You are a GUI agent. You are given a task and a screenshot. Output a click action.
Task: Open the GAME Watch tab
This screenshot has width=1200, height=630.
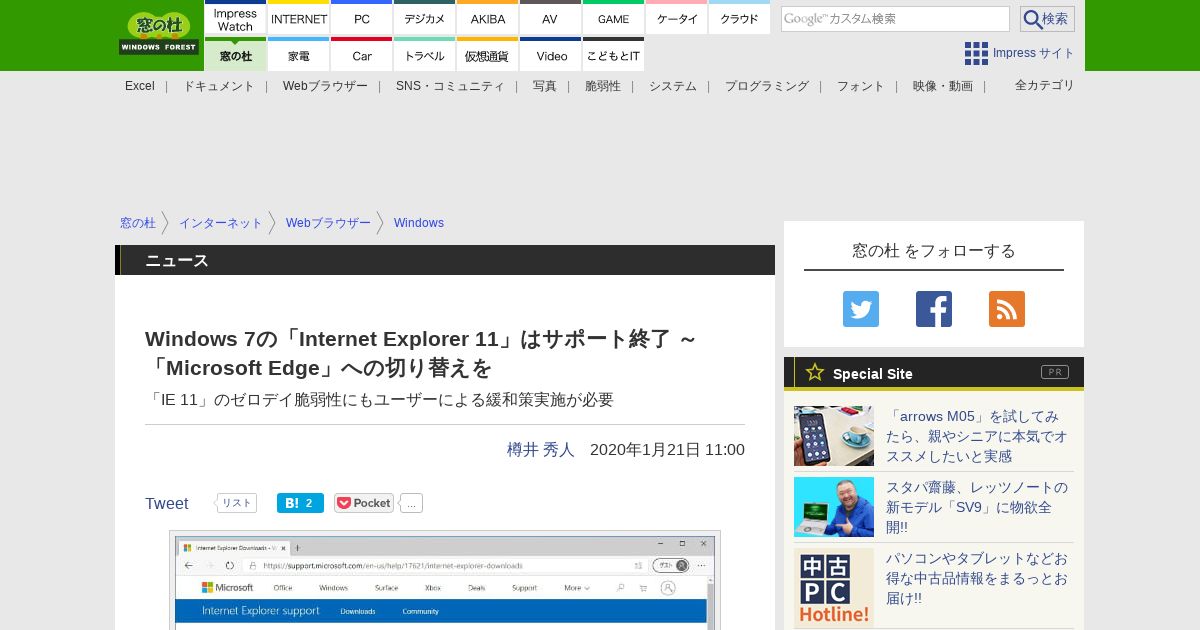tap(614, 19)
